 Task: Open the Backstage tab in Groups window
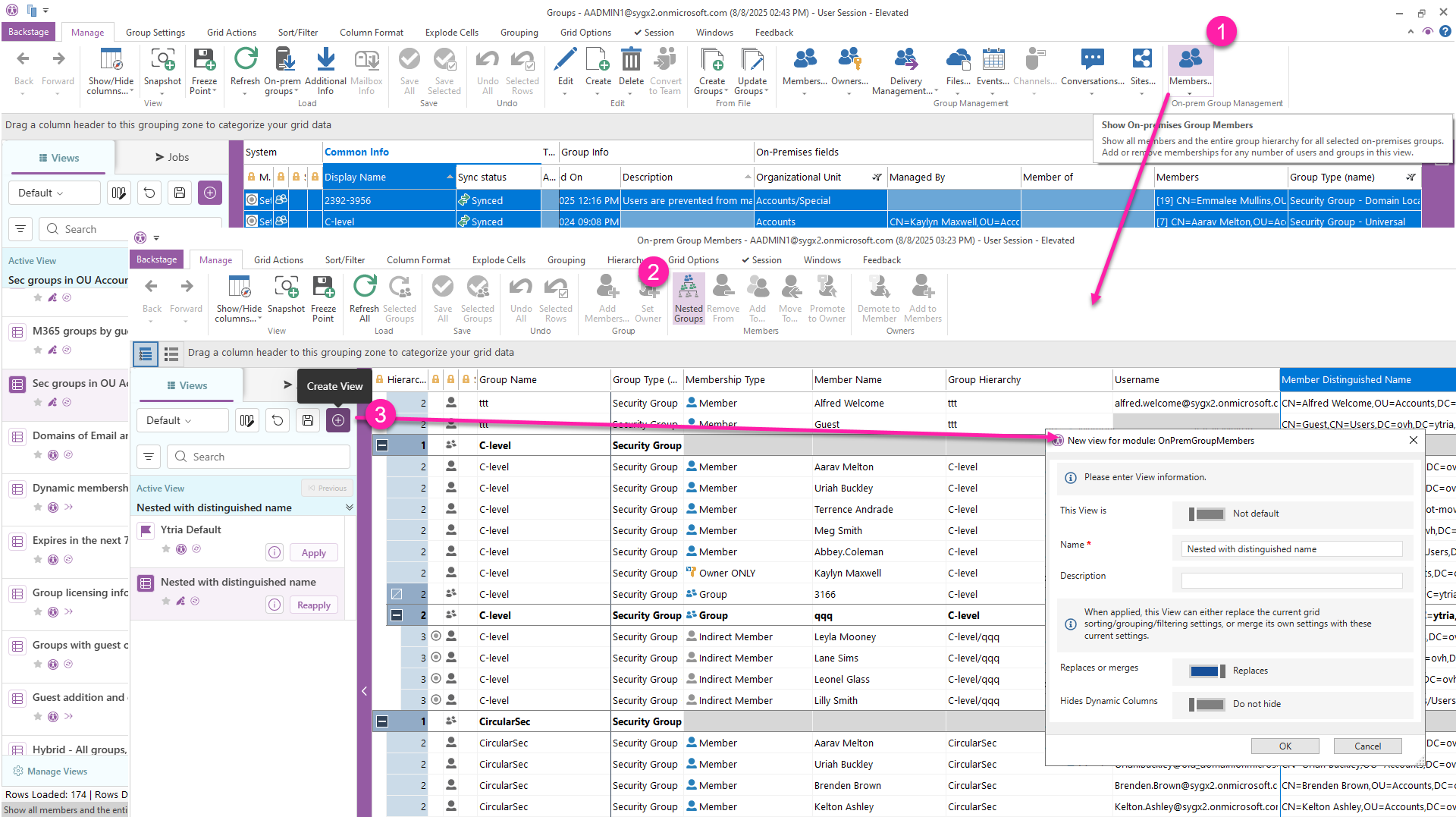pyautogui.click(x=29, y=32)
